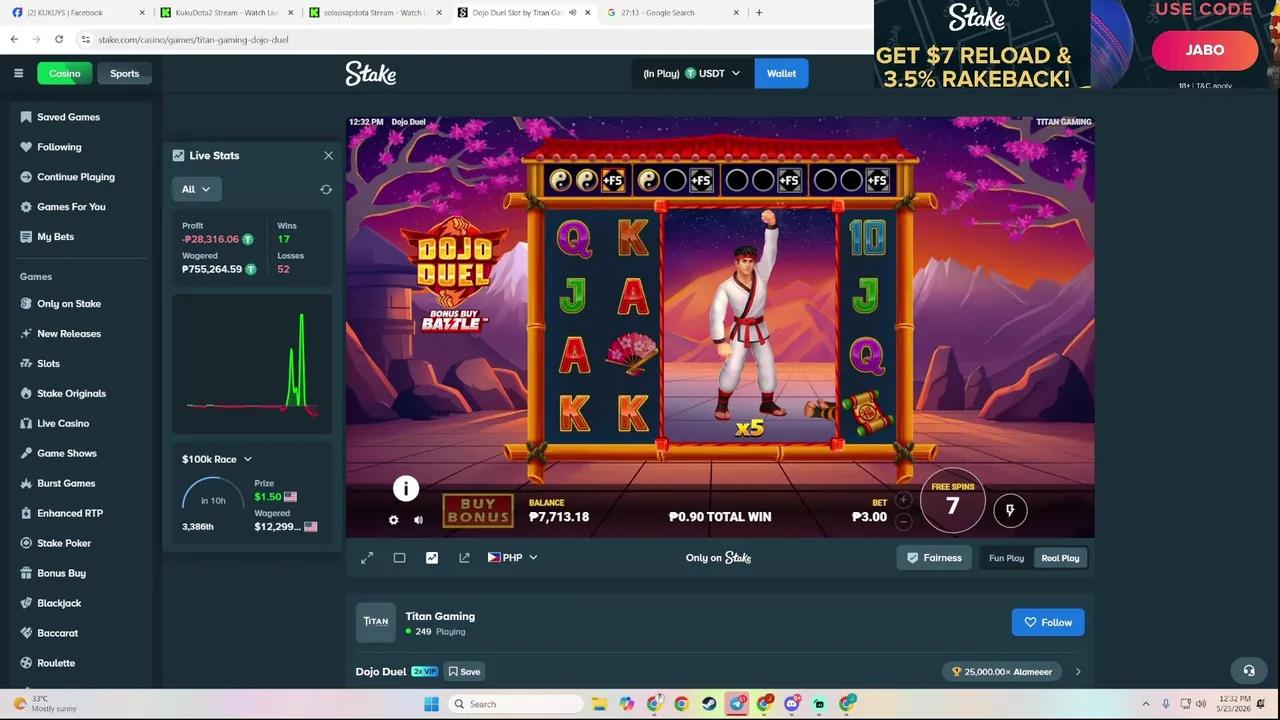Image resolution: width=1280 pixels, height=720 pixels.
Task: Save the Dojo Duel game
Action: 464,672
